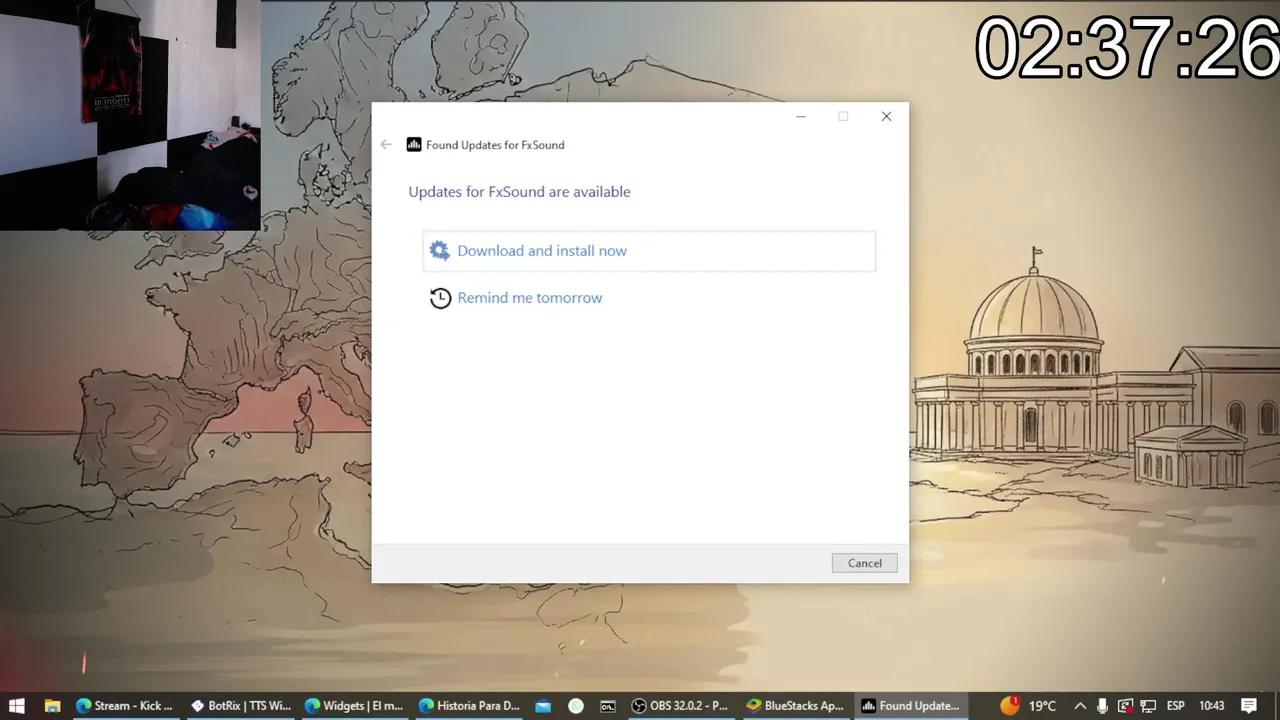
Task: Expand hidden system tray icons
Action: [1080, 706]
